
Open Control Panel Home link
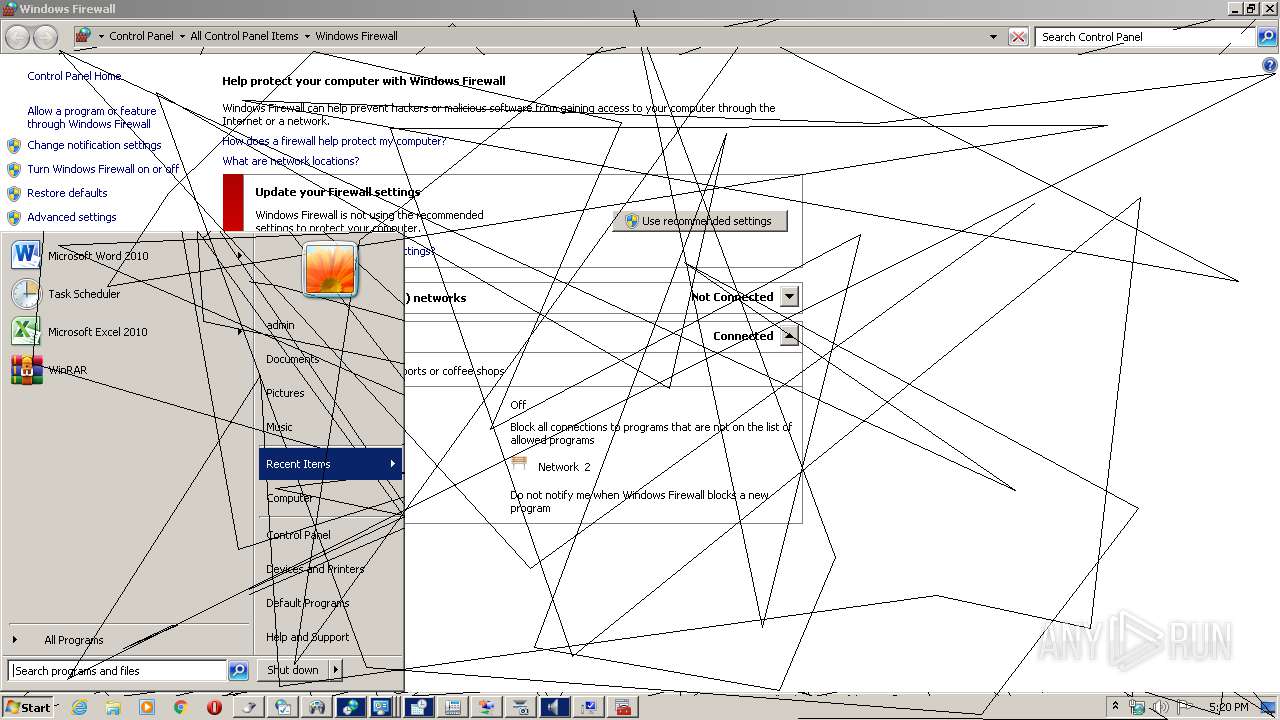74,76
